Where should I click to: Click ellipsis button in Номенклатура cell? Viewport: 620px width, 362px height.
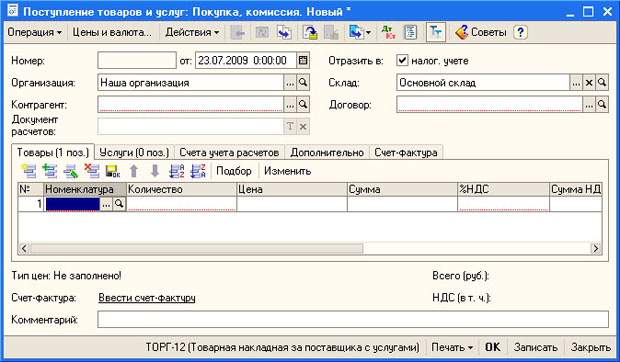106,204
